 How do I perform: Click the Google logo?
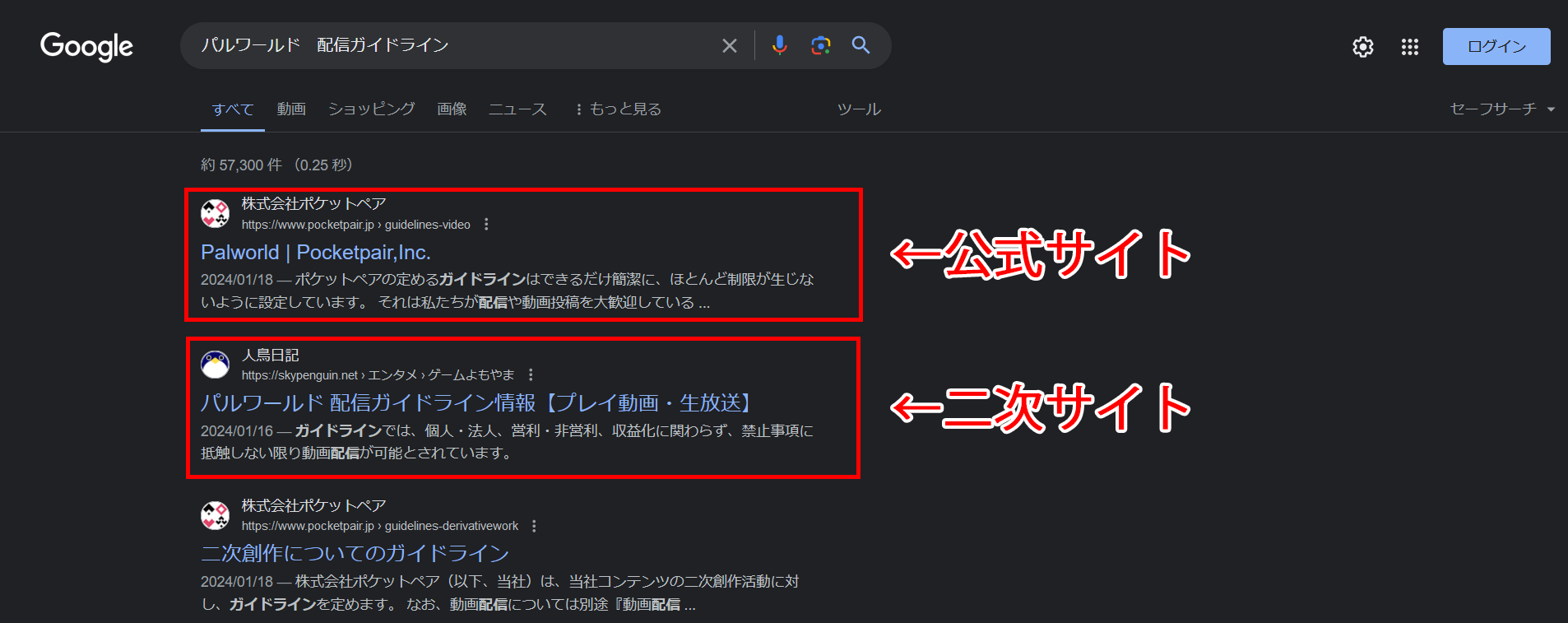tap(86, 47)
